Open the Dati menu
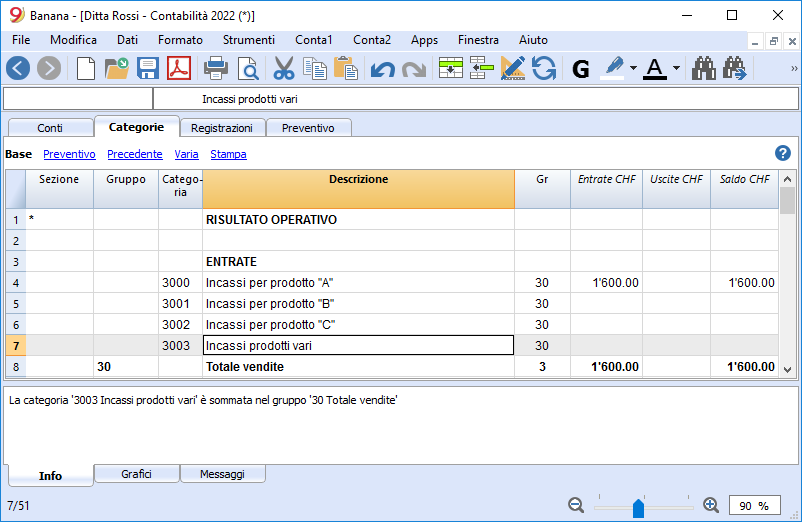802x523 pixels. (127, 40)
